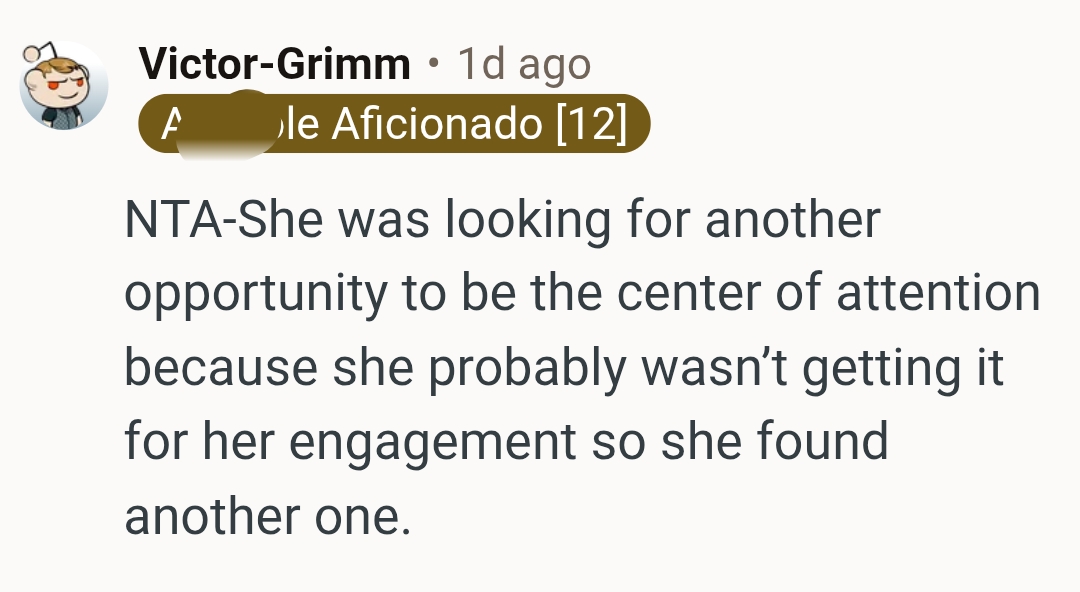The height and width of the screenshot is (592, 1080).
Task: Select the Aficionado [12] flair badge
Action: tap(394, 123)
